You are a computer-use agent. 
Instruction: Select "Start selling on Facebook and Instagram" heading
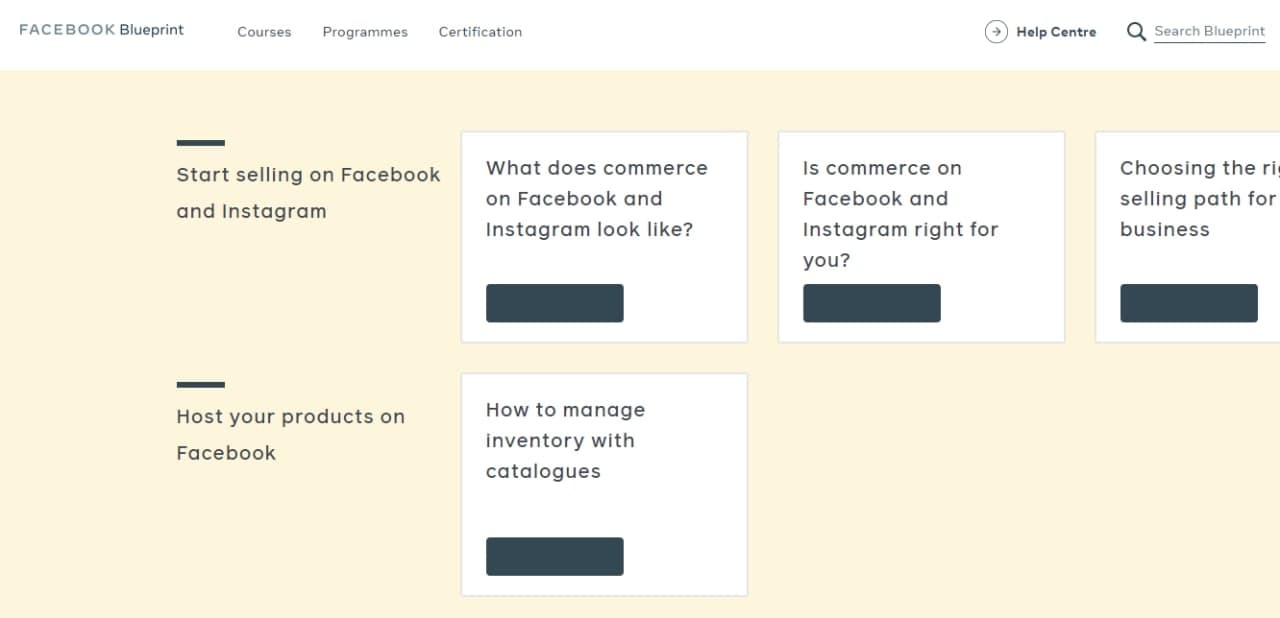pos(308,192)
